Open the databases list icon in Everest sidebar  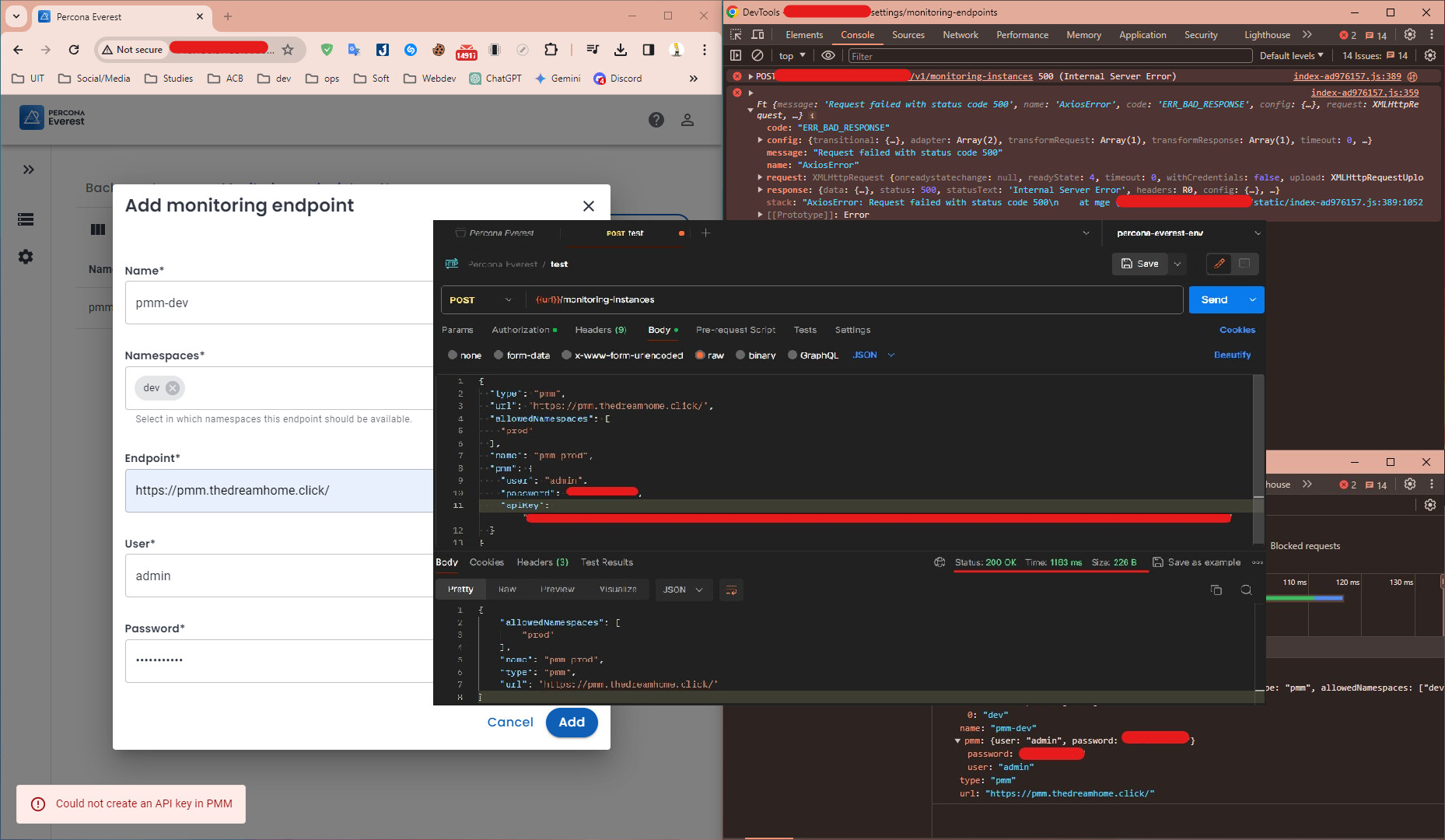click(x=26, y=219)
